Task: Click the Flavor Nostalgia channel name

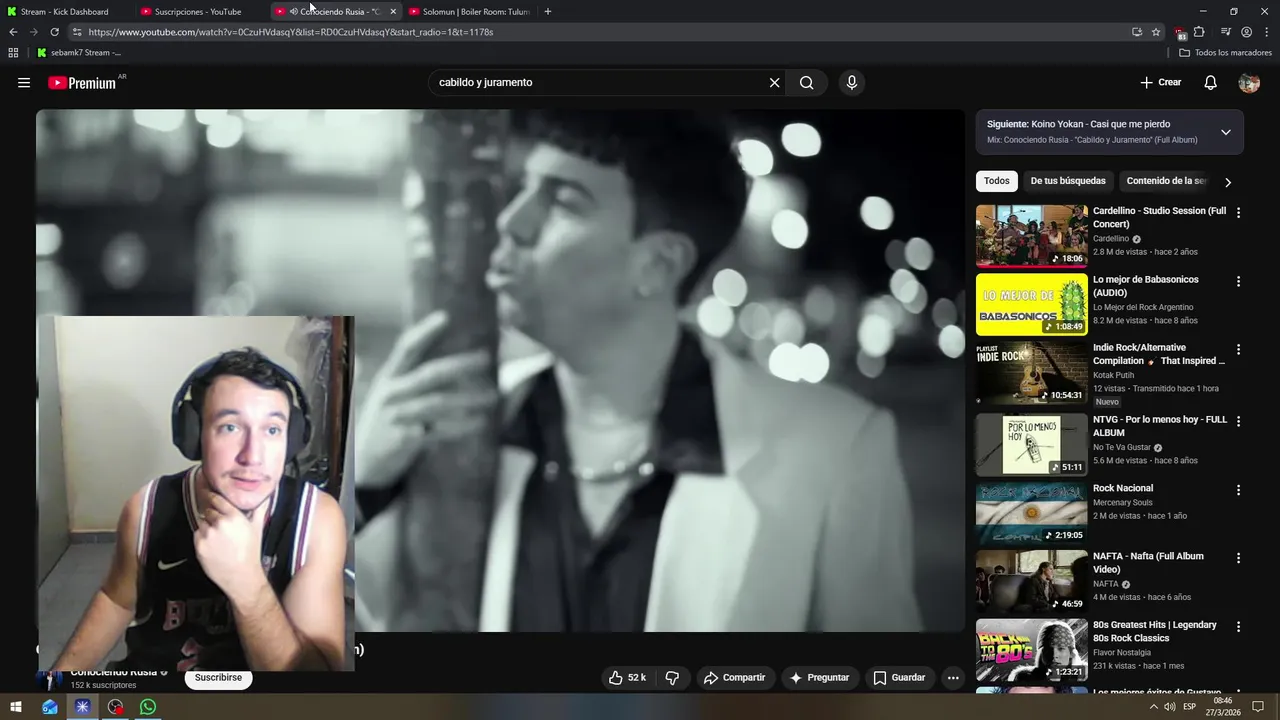Action: (x=1124, y=652)
